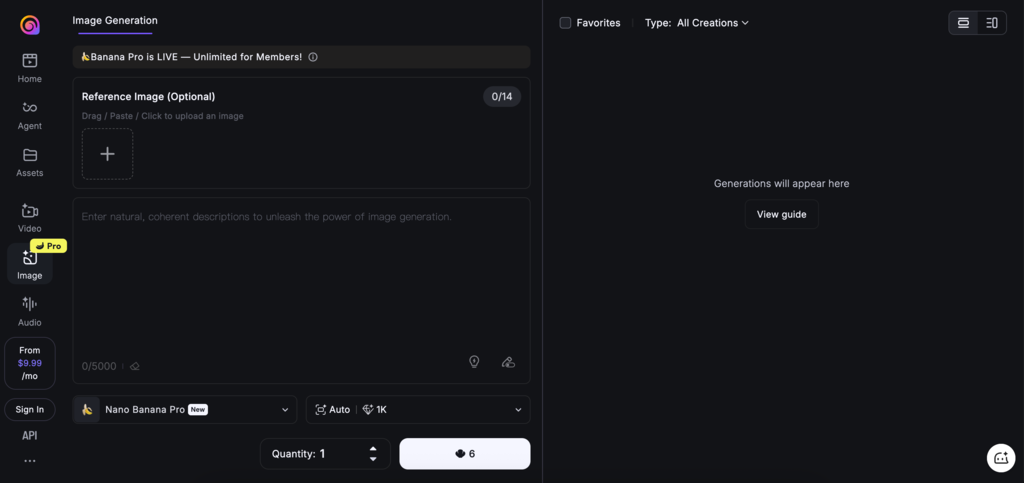Click the plus box to upload reference image
This screenshot has height=483, width=1024.
pyautogui.click(x=107, y=154)
